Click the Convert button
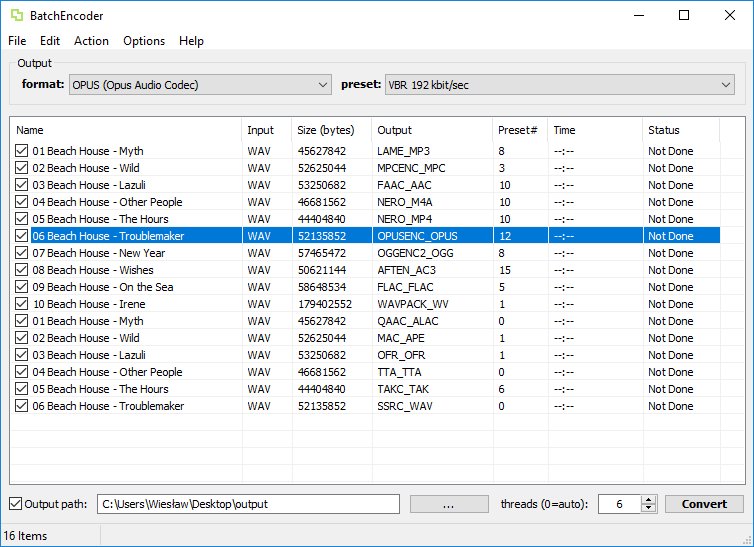 (x=704, y=504)
